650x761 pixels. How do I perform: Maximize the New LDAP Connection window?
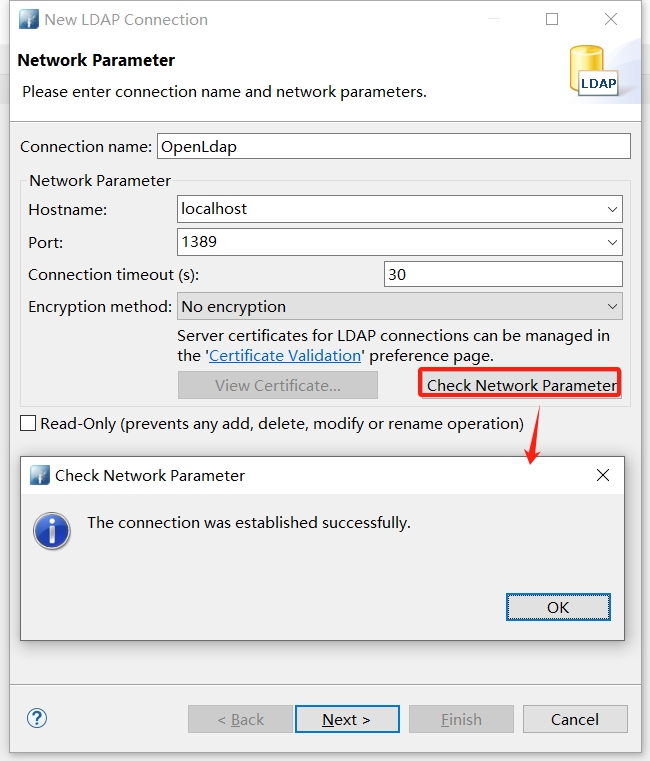coord(552,19)
